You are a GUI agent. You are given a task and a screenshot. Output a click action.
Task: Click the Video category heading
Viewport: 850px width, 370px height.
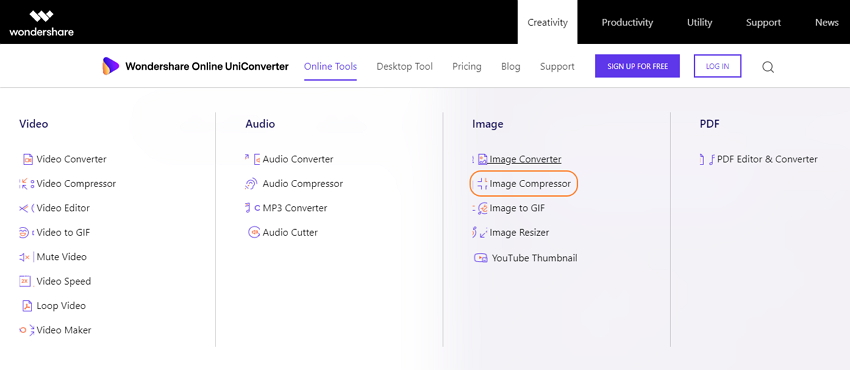[x=34, y=124]
